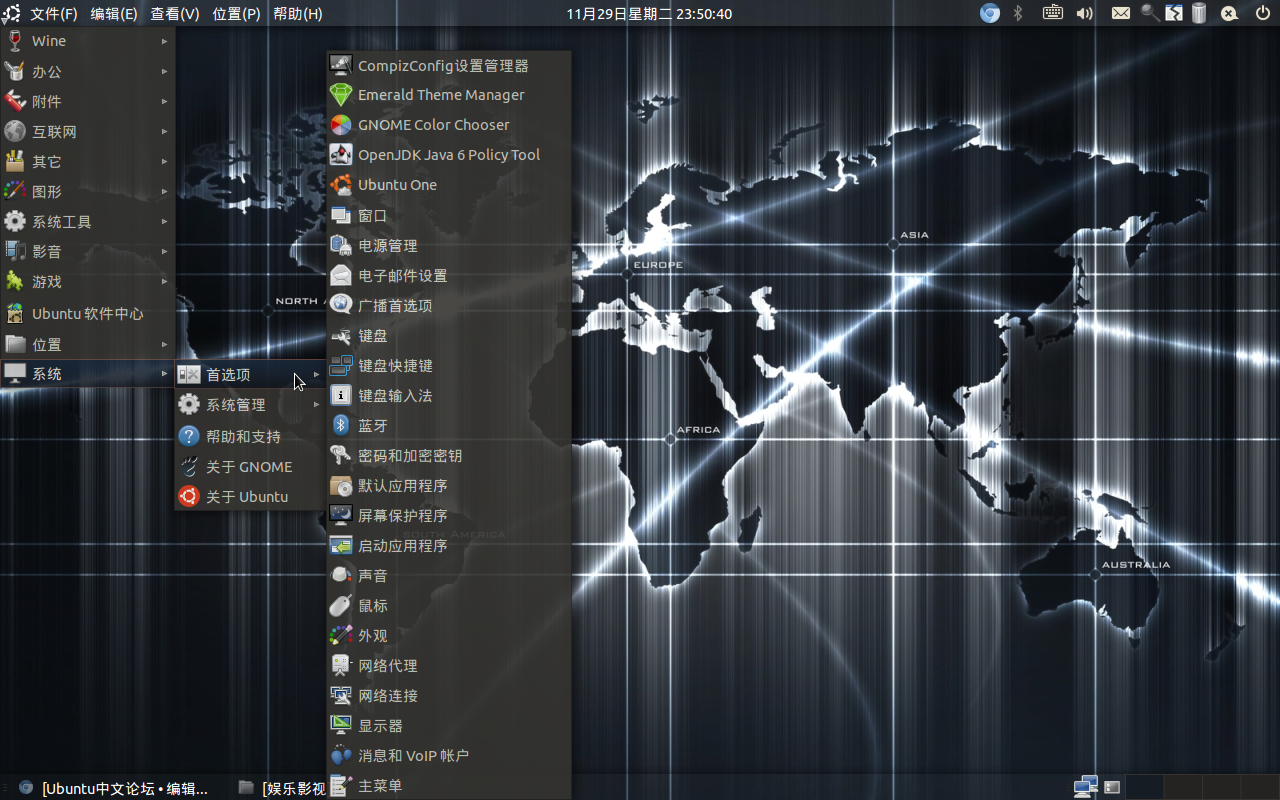Expand the 系统管理 submenu
The width and height of the screenshot is (1280, 800).
(x=250, y=405)
